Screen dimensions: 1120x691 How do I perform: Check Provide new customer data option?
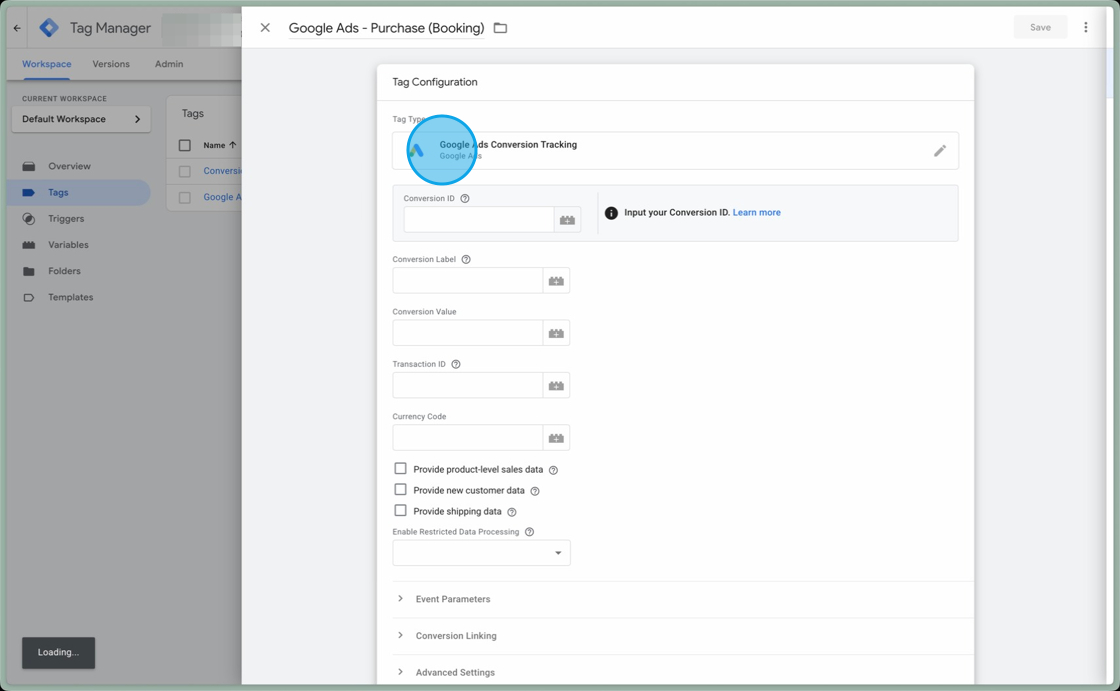[400, 490]
